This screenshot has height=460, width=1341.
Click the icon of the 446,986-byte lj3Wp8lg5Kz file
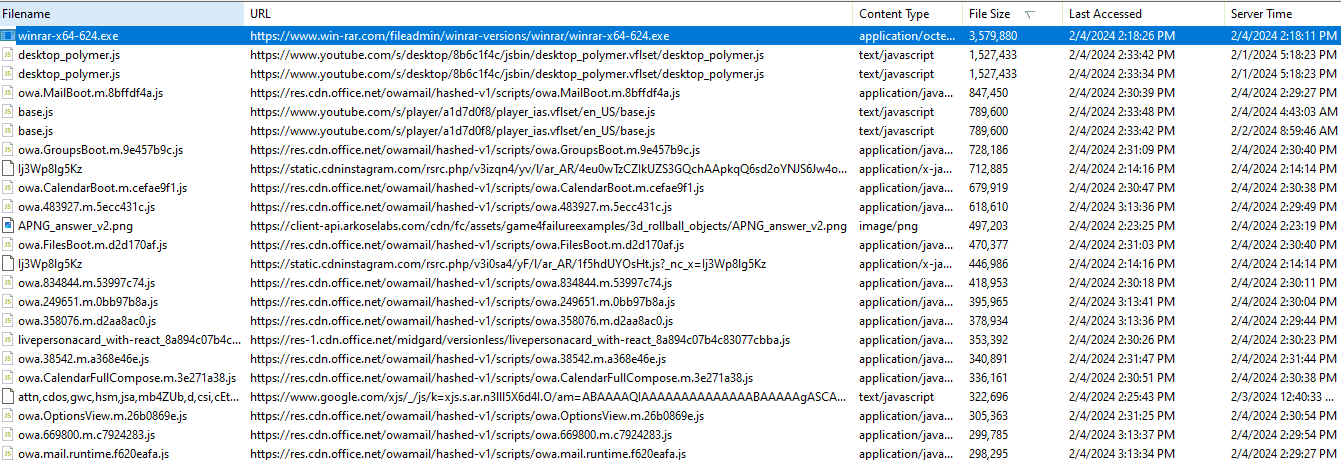(8, 263)
